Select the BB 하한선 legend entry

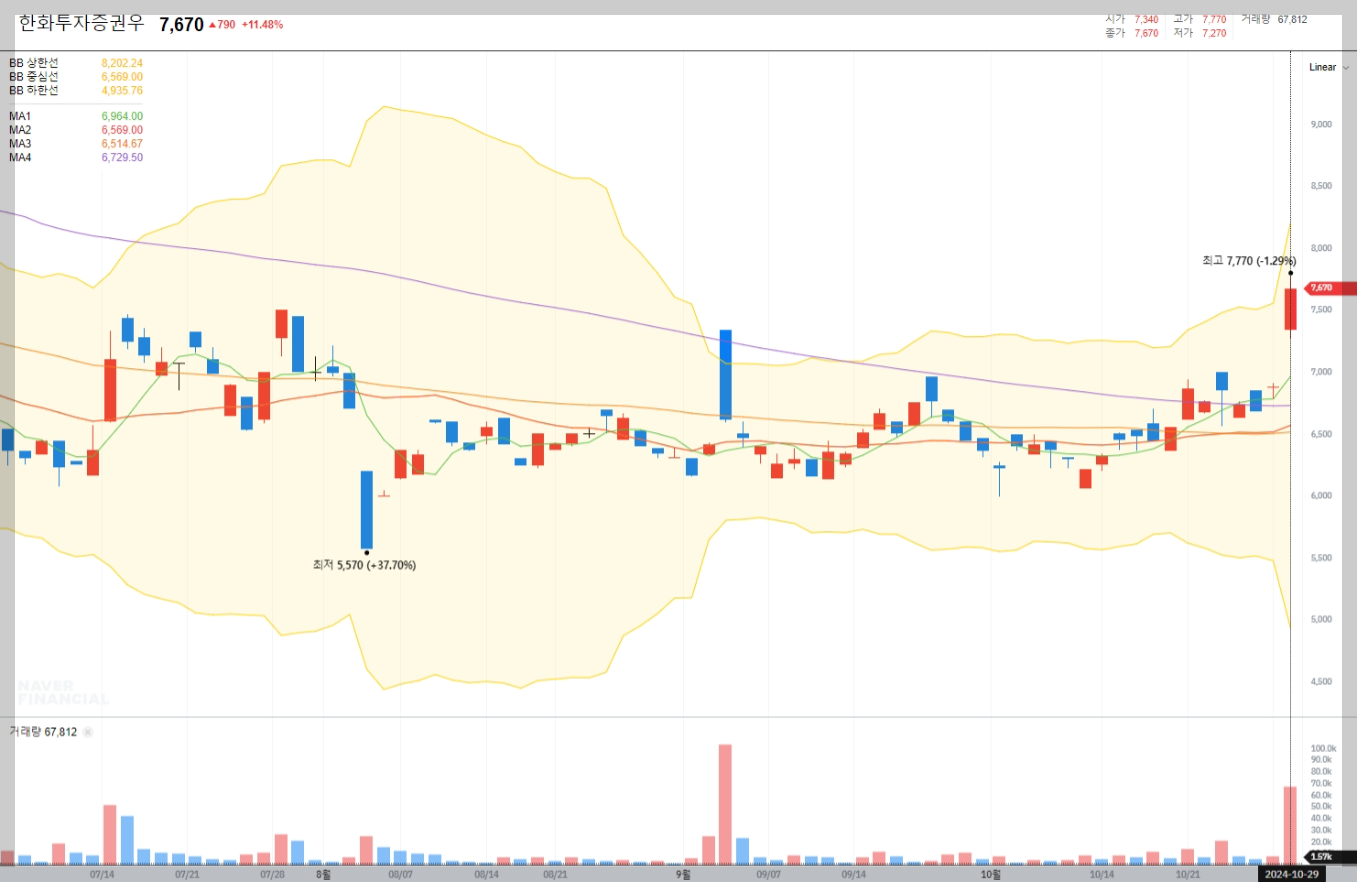pyautogui.click(x=34, y=90)
